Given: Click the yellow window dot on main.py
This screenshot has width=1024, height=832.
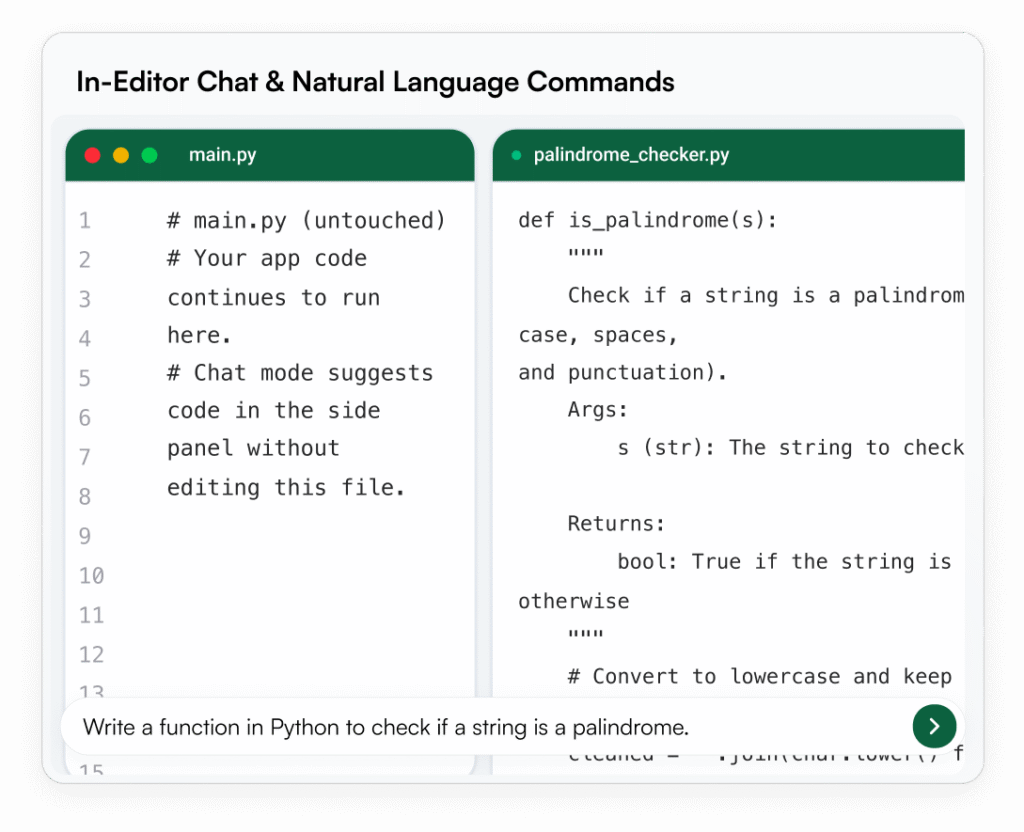Looking at the screenshot, I should click(121, 155).
